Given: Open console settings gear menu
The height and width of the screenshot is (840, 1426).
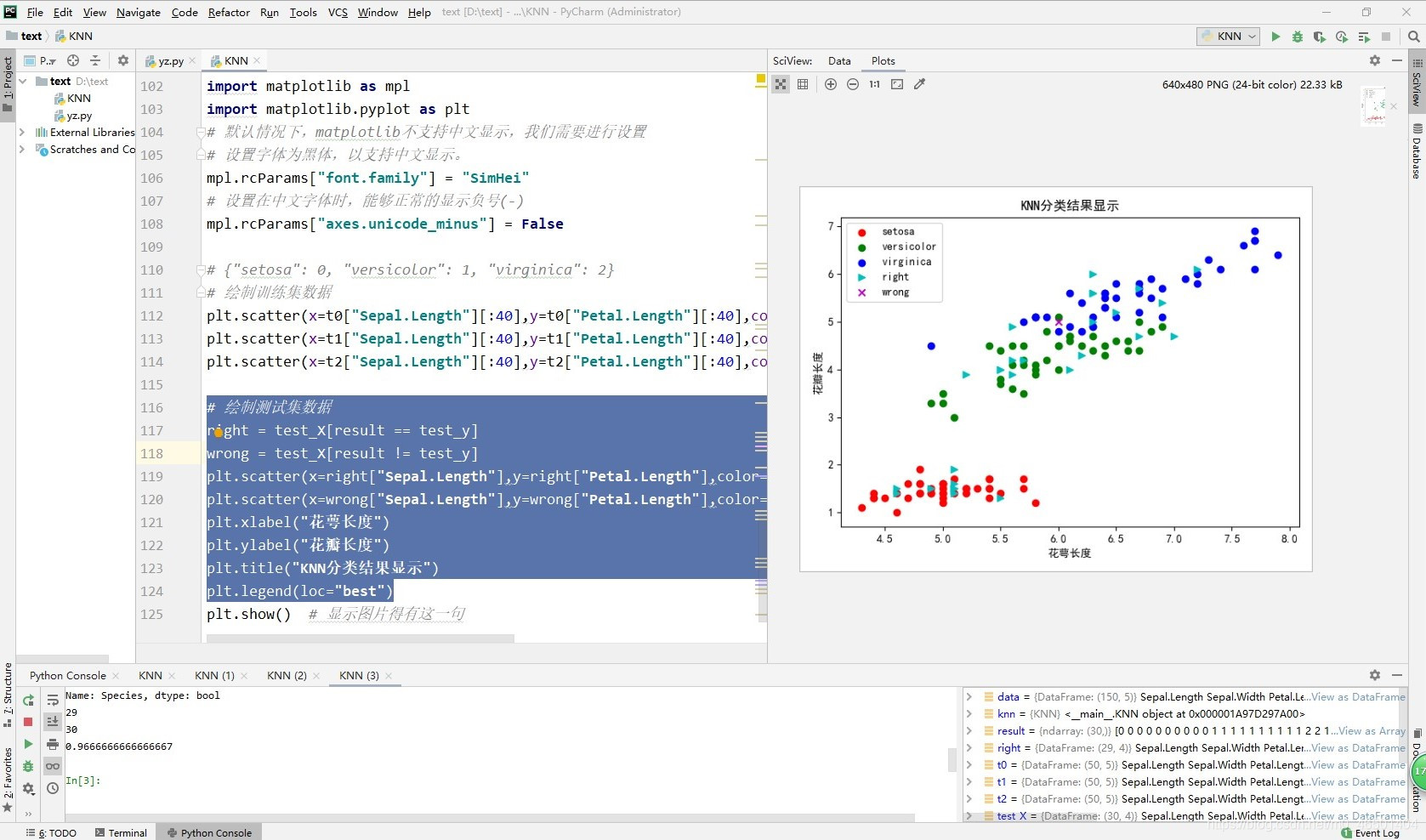Looking at the screenshot, I should pos(28,788).
